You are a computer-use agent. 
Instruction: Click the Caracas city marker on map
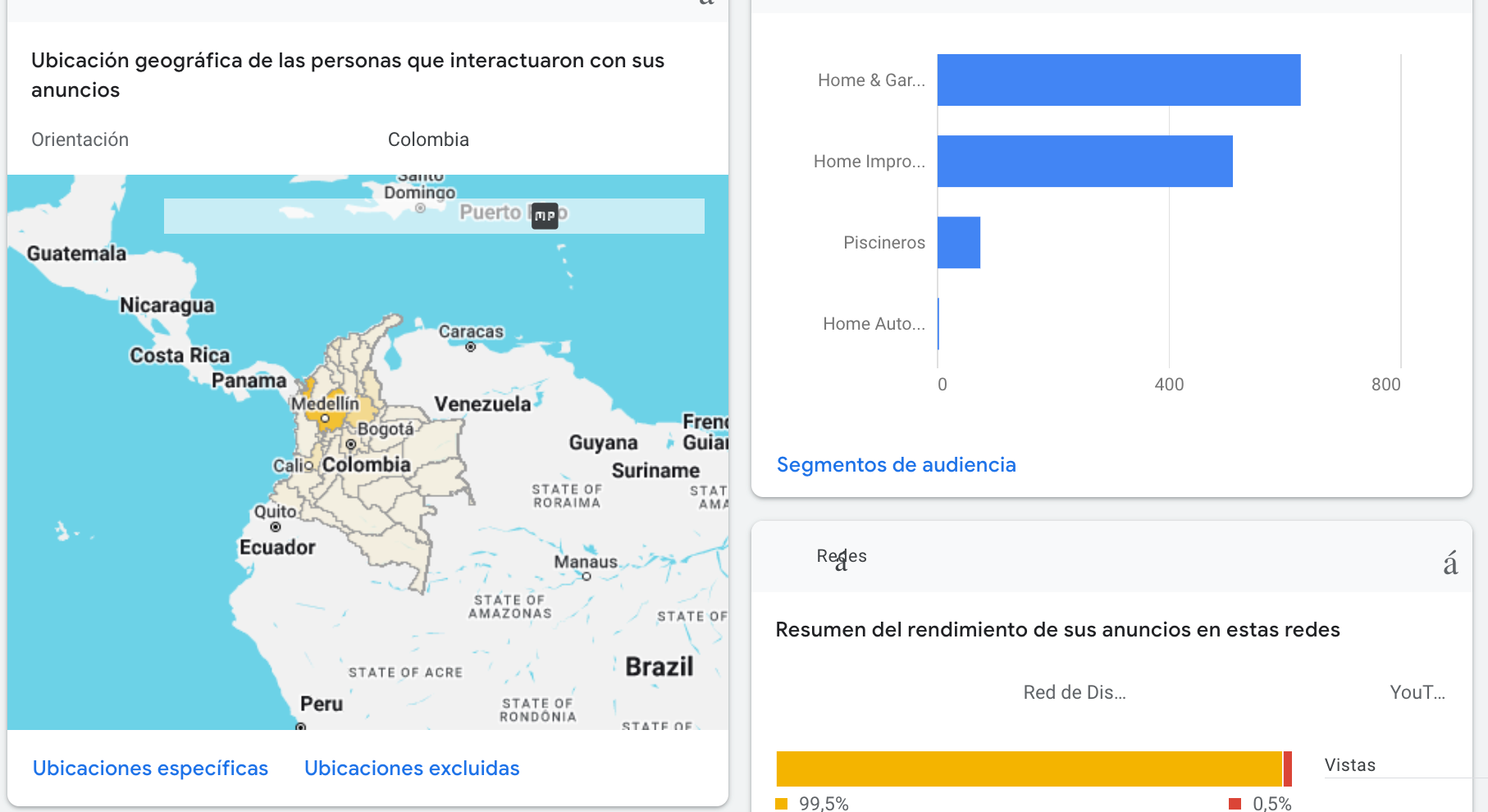(471, 347)
